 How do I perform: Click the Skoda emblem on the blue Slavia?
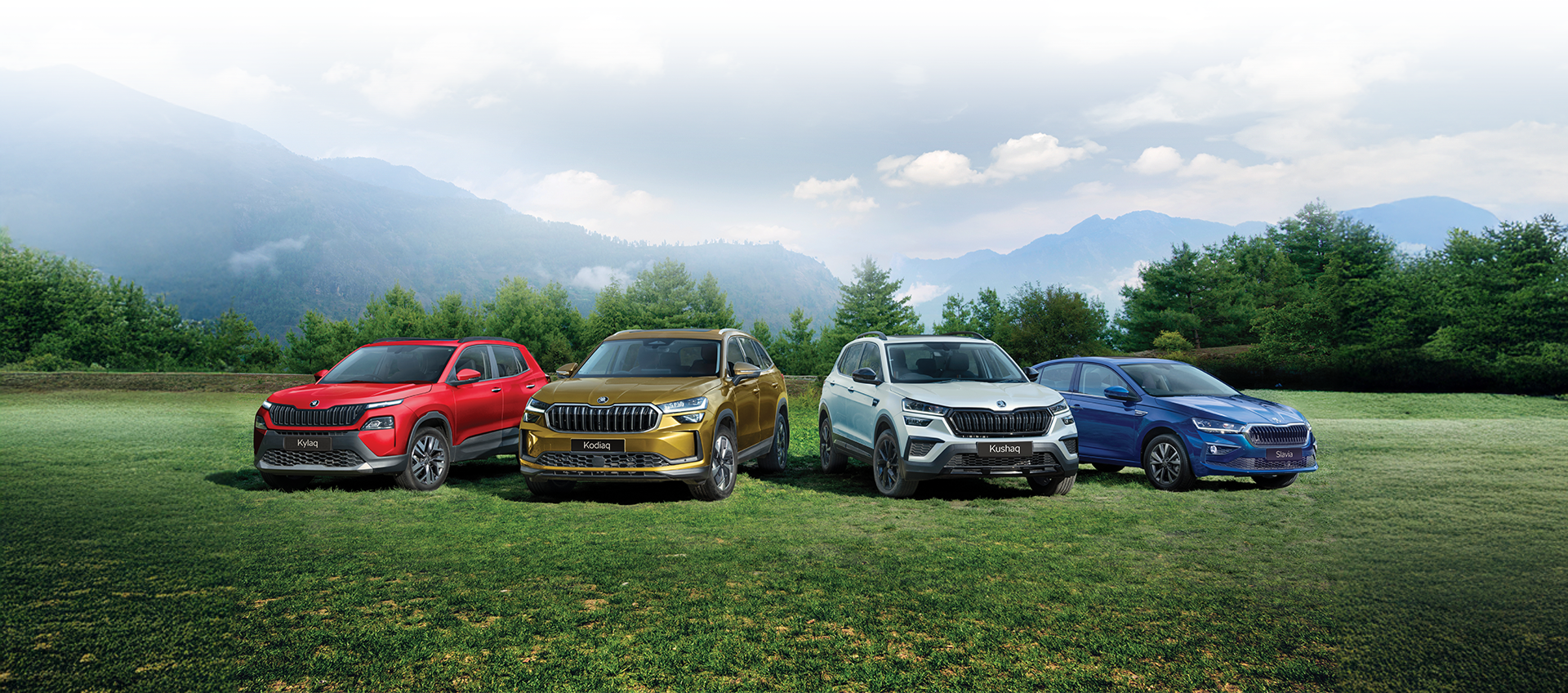point(1277,423)
